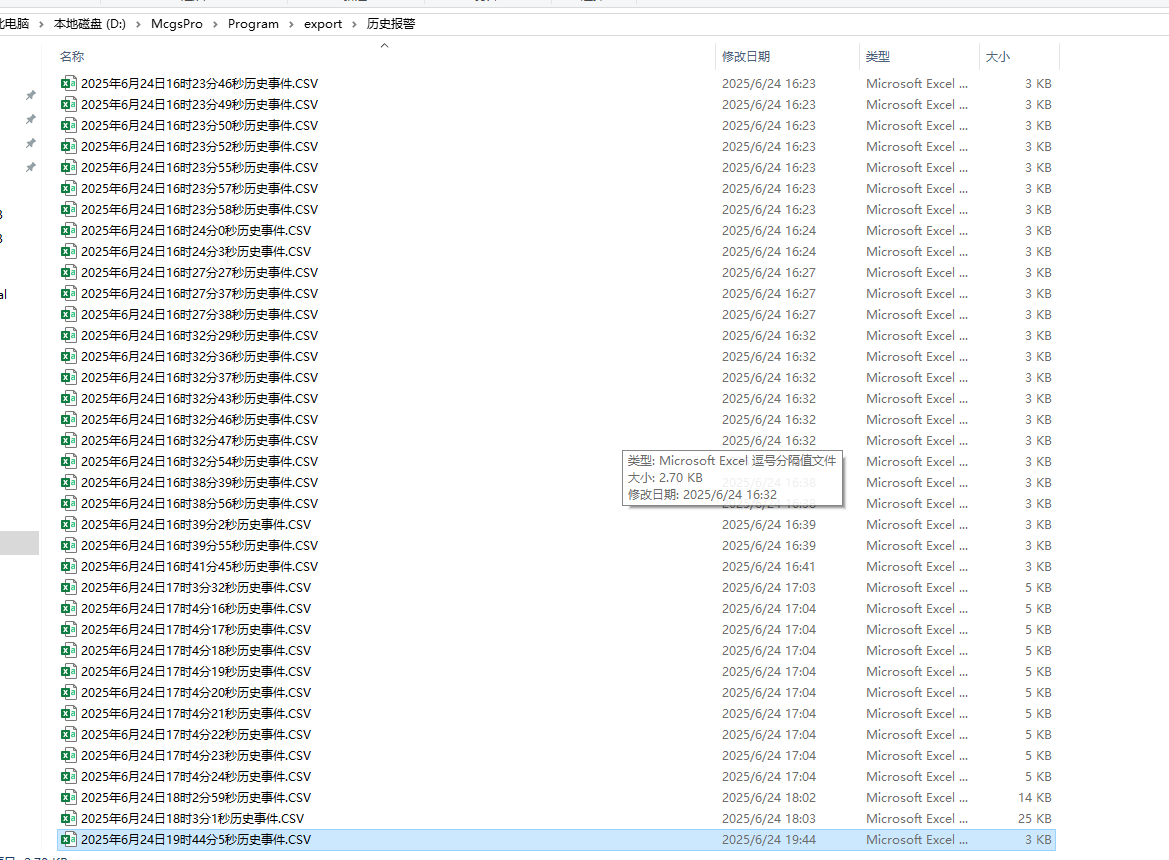The width and height of the screenshot is (1169, 860).
Task: Click the 25 KB size cell
Action: [1035, 818]
